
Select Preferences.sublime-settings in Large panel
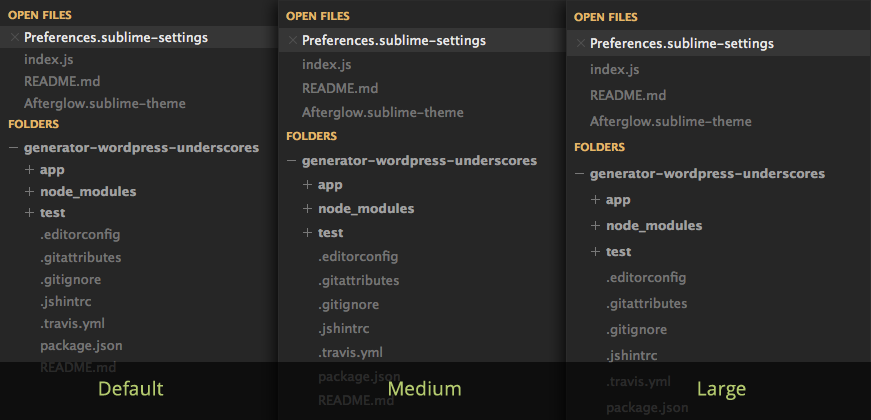tap(682, 43)
